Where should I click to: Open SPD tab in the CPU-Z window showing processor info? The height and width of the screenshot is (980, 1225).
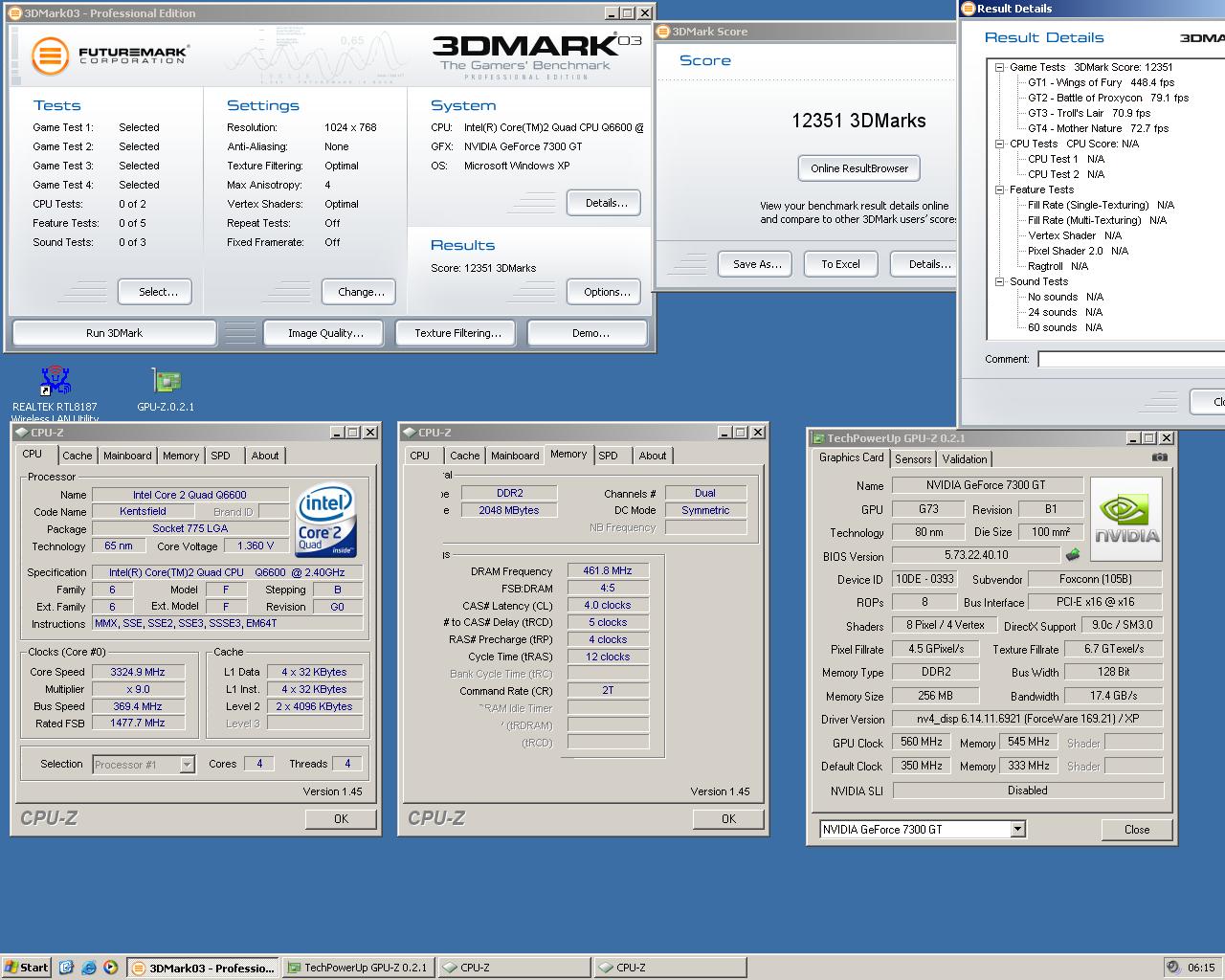tap(221, 457)
